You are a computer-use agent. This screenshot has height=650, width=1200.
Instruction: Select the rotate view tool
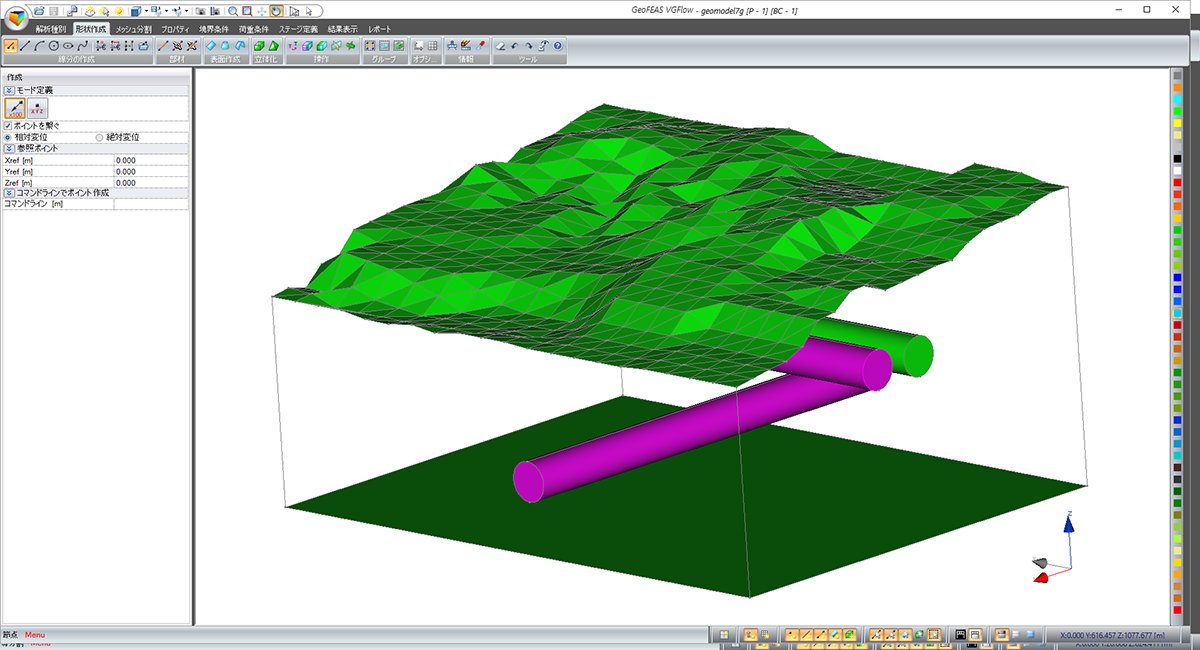click(x=276, y=11)
